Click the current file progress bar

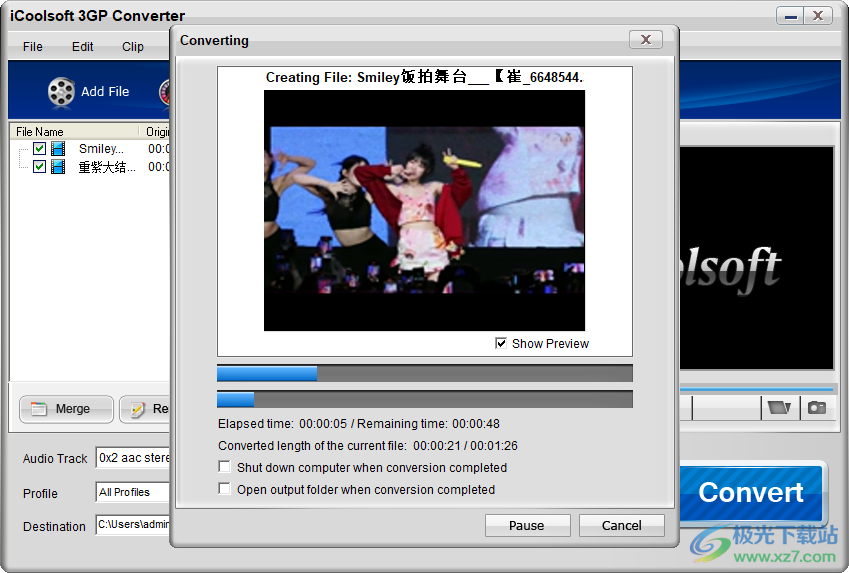(x=424, y=373)
